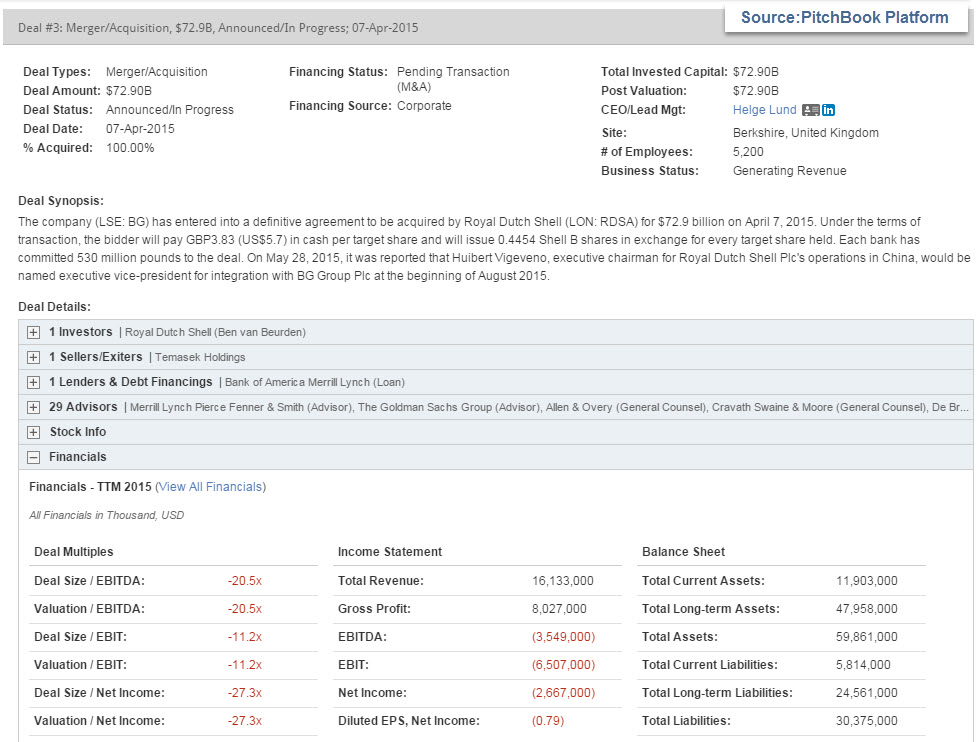This screenshot has width=980, height=742.
Task: Select the Total Liabilities value 30,375,000
Action: pos(866,721)
